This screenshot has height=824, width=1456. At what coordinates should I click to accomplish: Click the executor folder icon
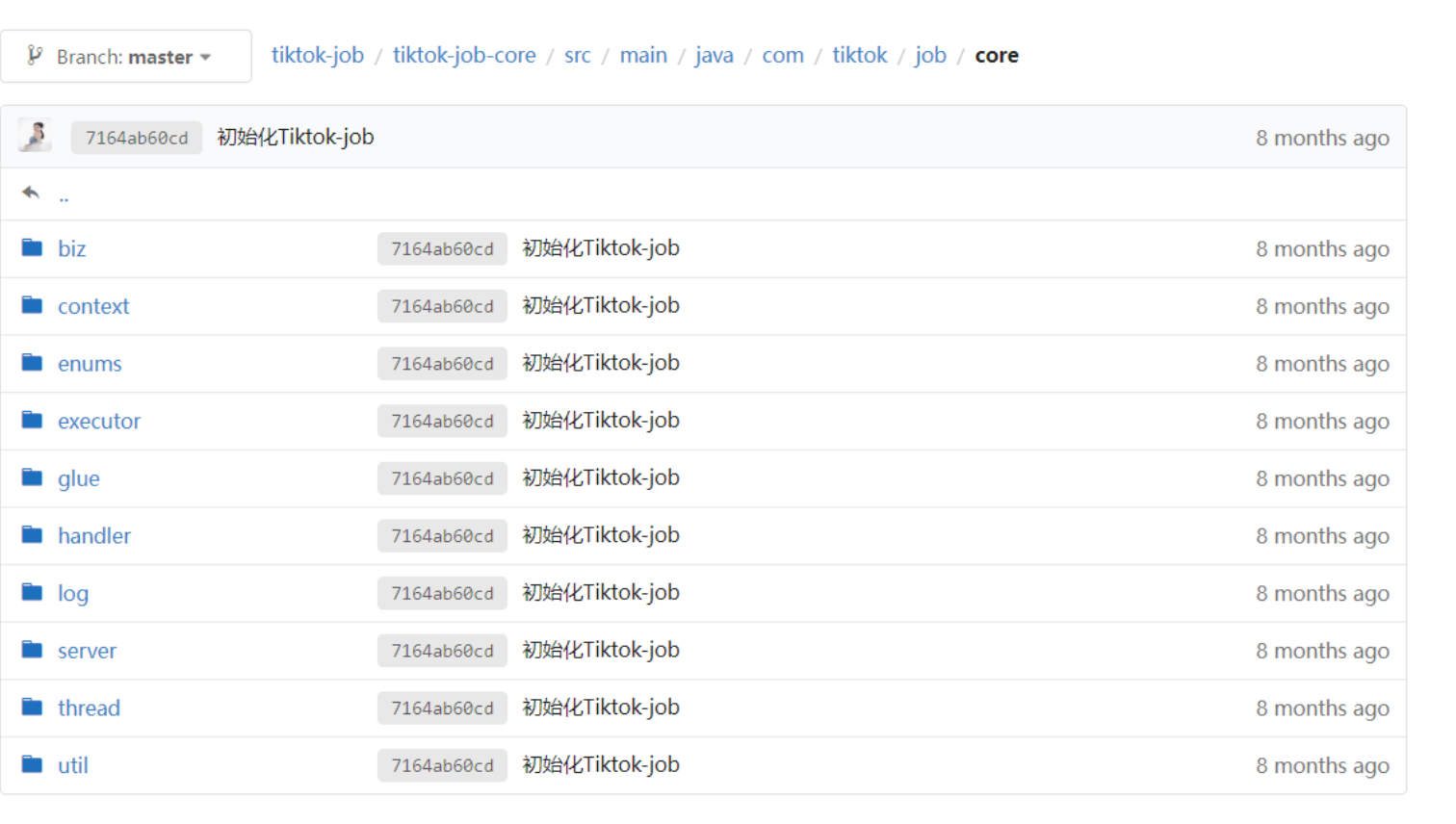[x=33, y=421]
